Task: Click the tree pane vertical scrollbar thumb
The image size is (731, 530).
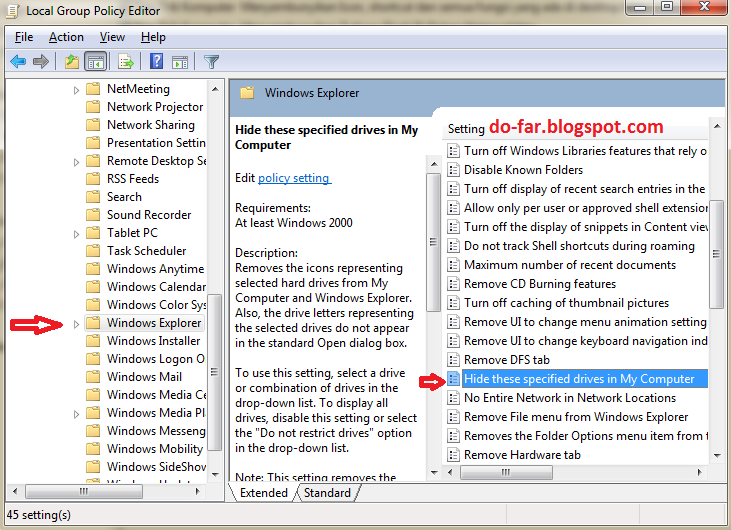Action: pos(214,372)
